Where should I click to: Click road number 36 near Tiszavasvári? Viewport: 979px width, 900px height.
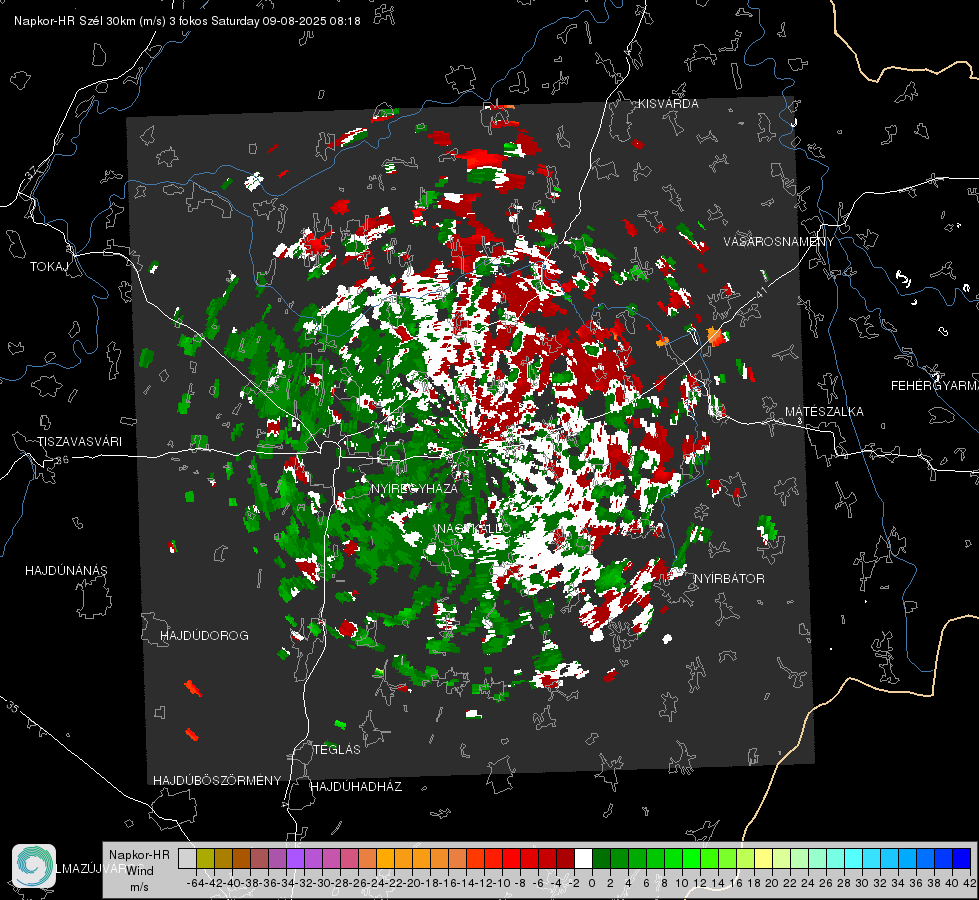coord(62,460)
